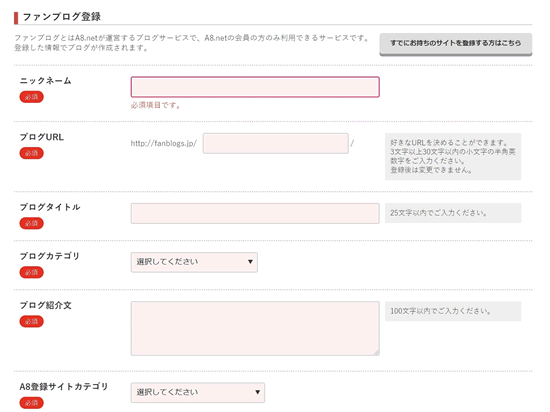Click the 好きなURLを決めることができます hint box

(453, 156)
